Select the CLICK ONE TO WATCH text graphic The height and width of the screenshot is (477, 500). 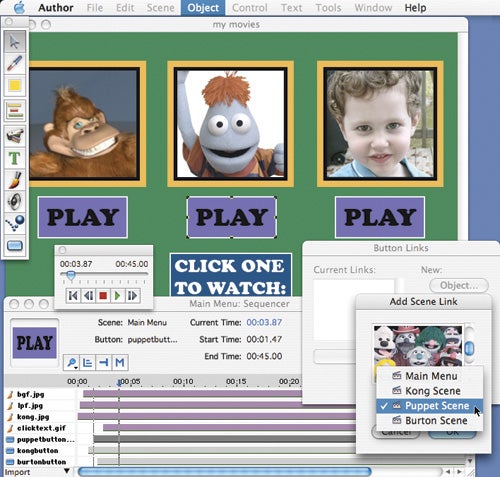coord(231,275)
